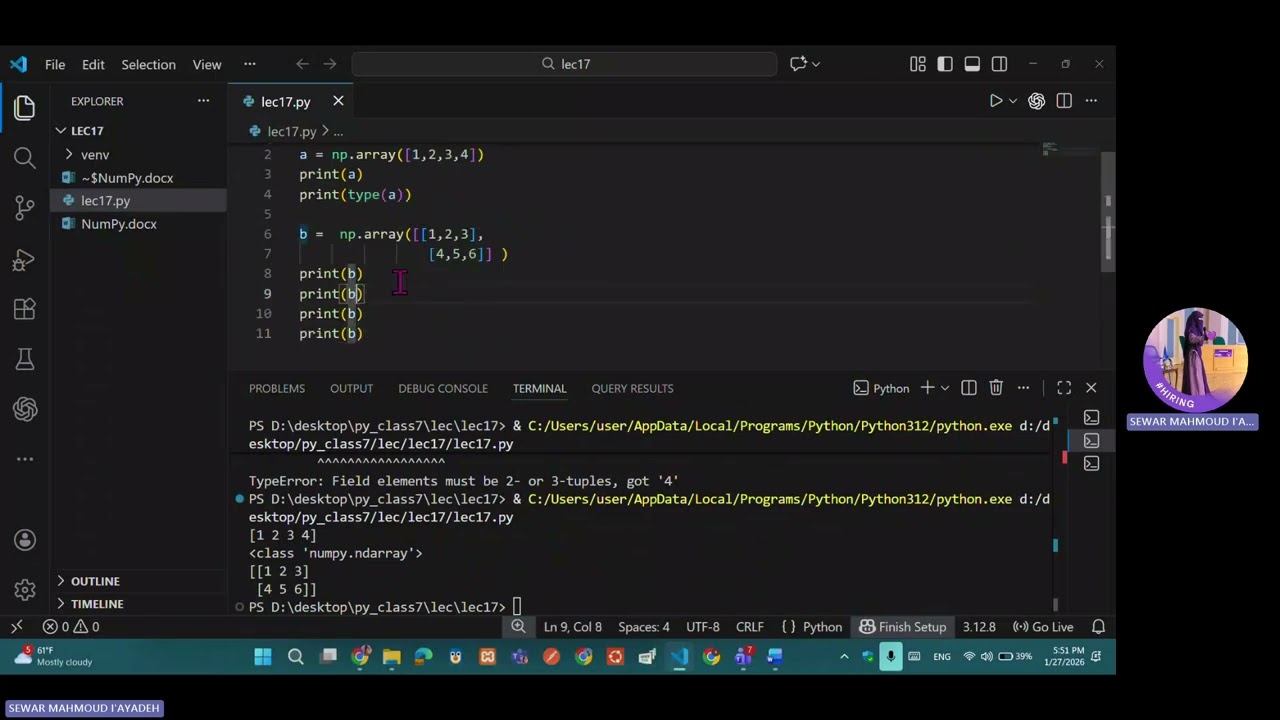
Task: Click the OpenAI icon in the editor toolbar
Action: click(1036, 101)
